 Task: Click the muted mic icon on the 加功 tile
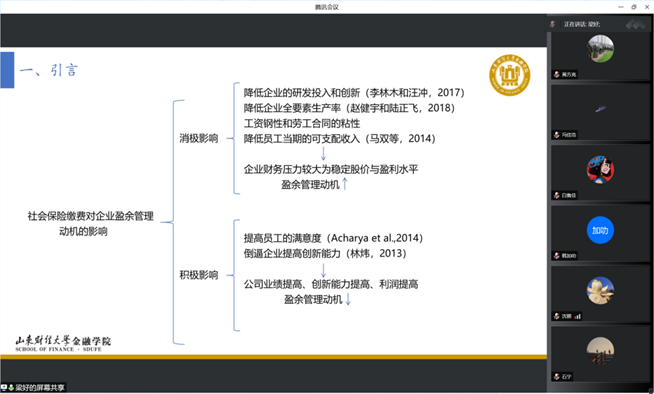556,256
